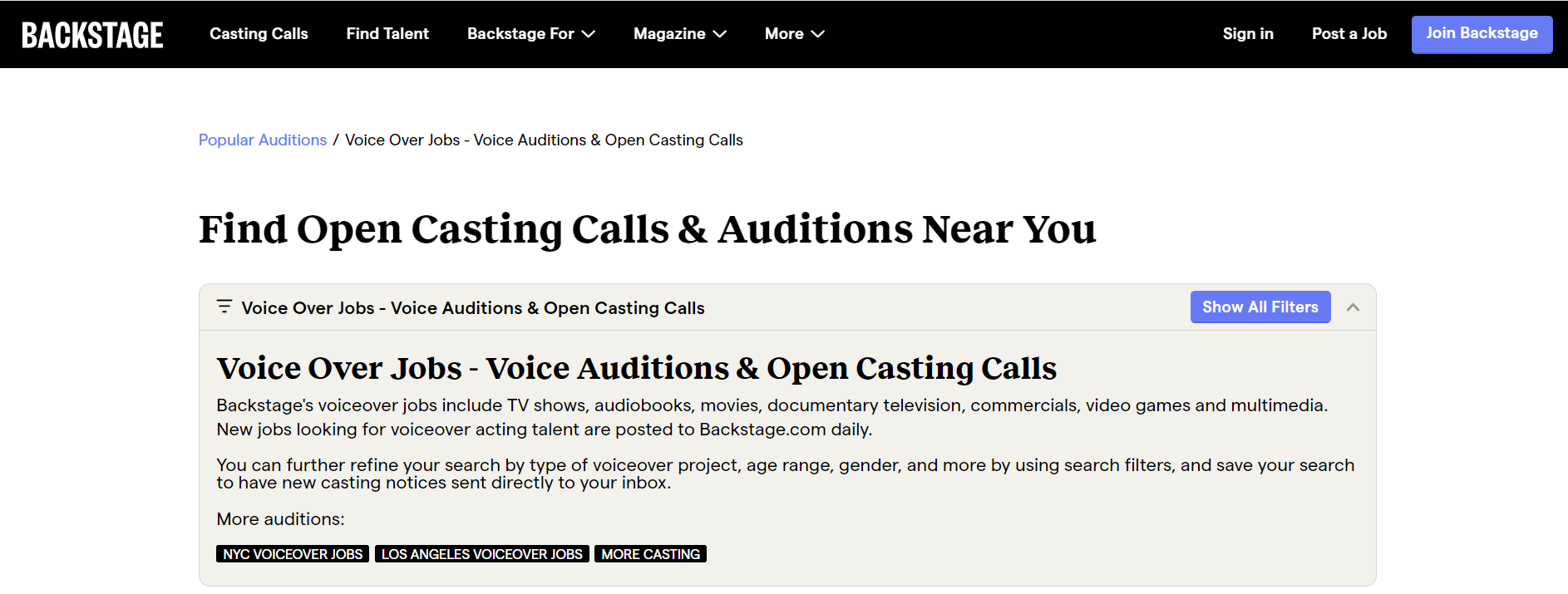Open the Magazine dropdown
This screenshot has width=1568, height=594.
coord(680,34)
